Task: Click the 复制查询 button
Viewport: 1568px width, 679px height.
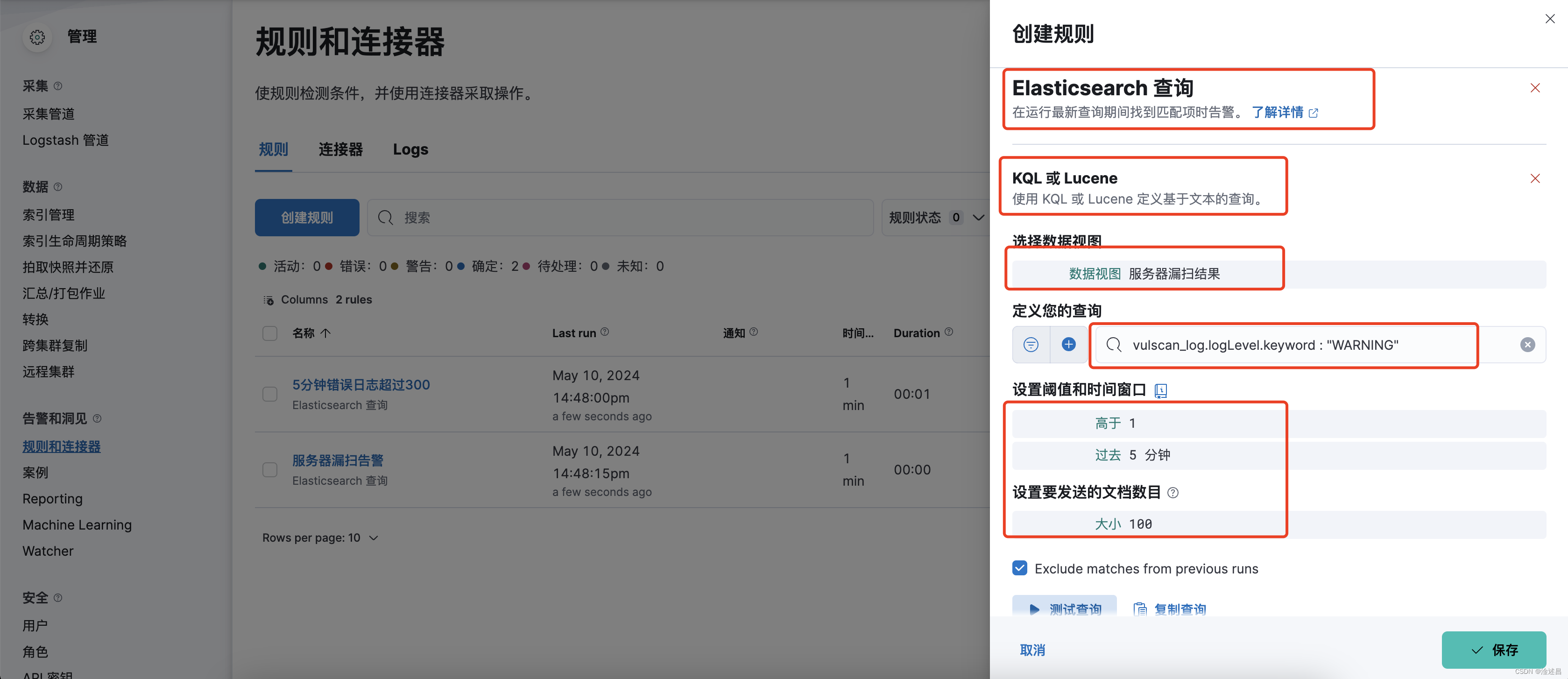Action: pyautogui.click(x=1169, y=609)
